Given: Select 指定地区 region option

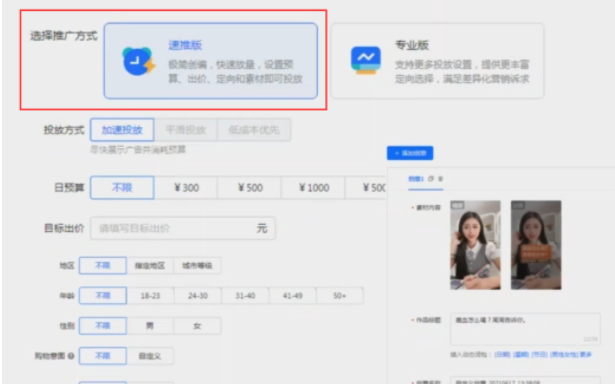Looking at the screenshot, I should (x=150, y=266).
